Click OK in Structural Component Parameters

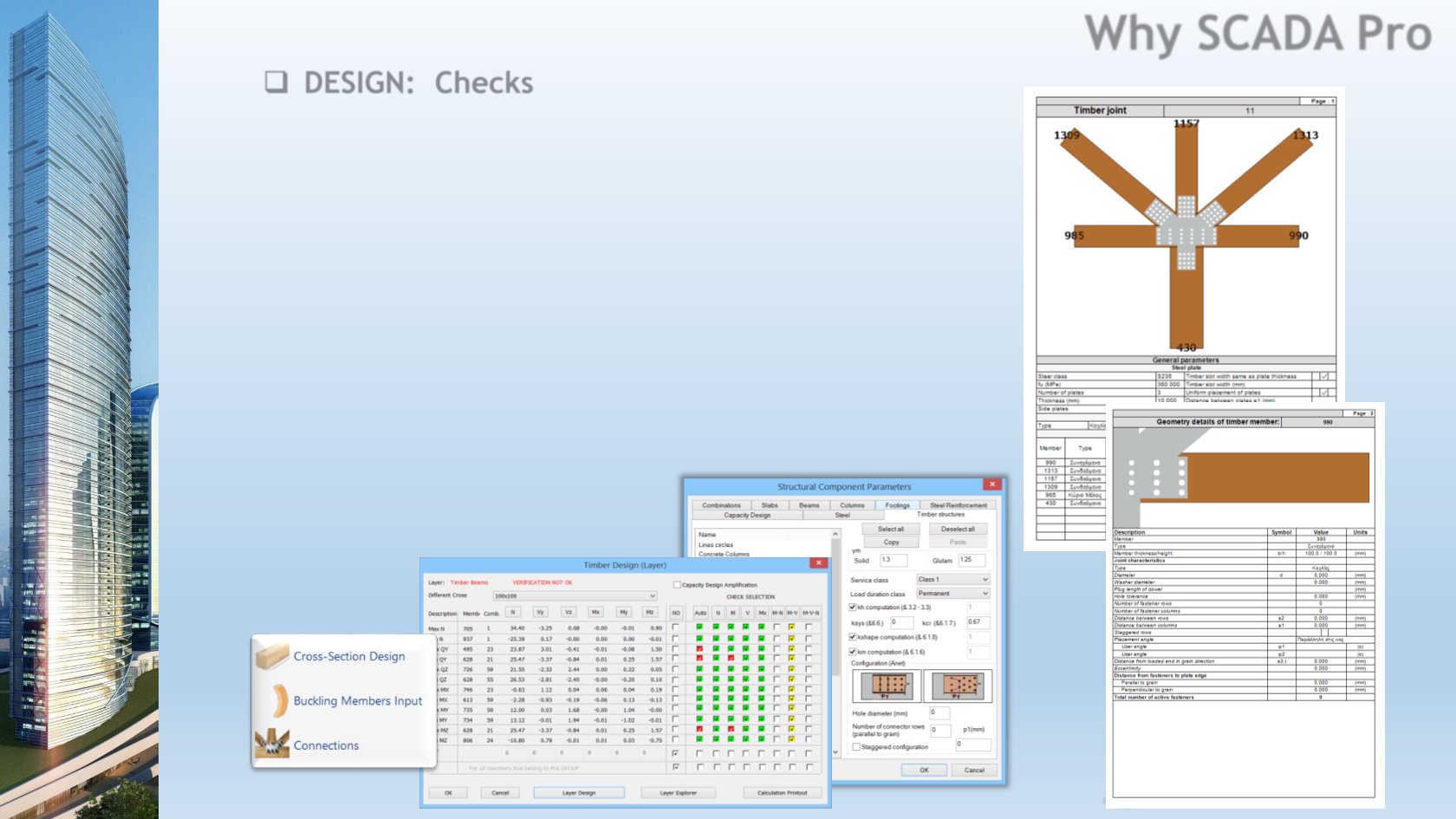[924, 770]
